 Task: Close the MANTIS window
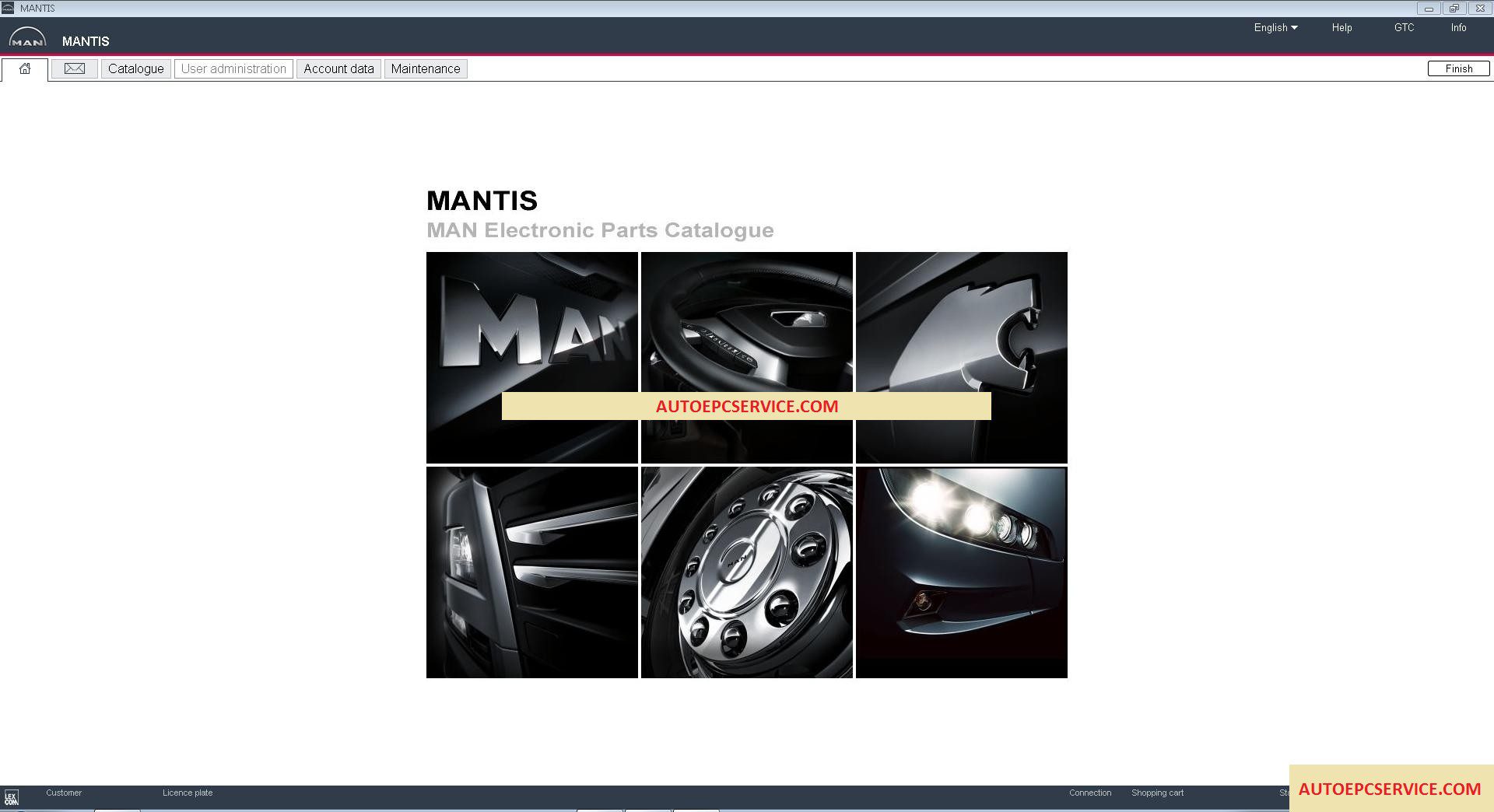1479,9
